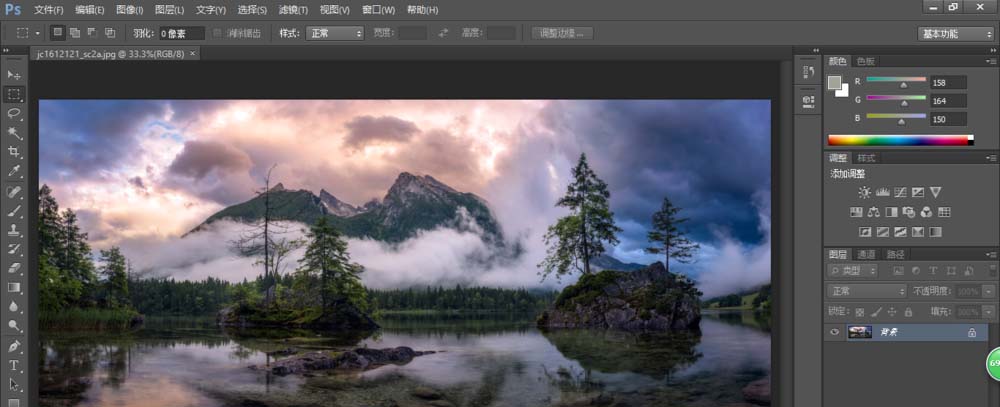
Task: Select the Blur tool
Action: [x=14, y=306]
